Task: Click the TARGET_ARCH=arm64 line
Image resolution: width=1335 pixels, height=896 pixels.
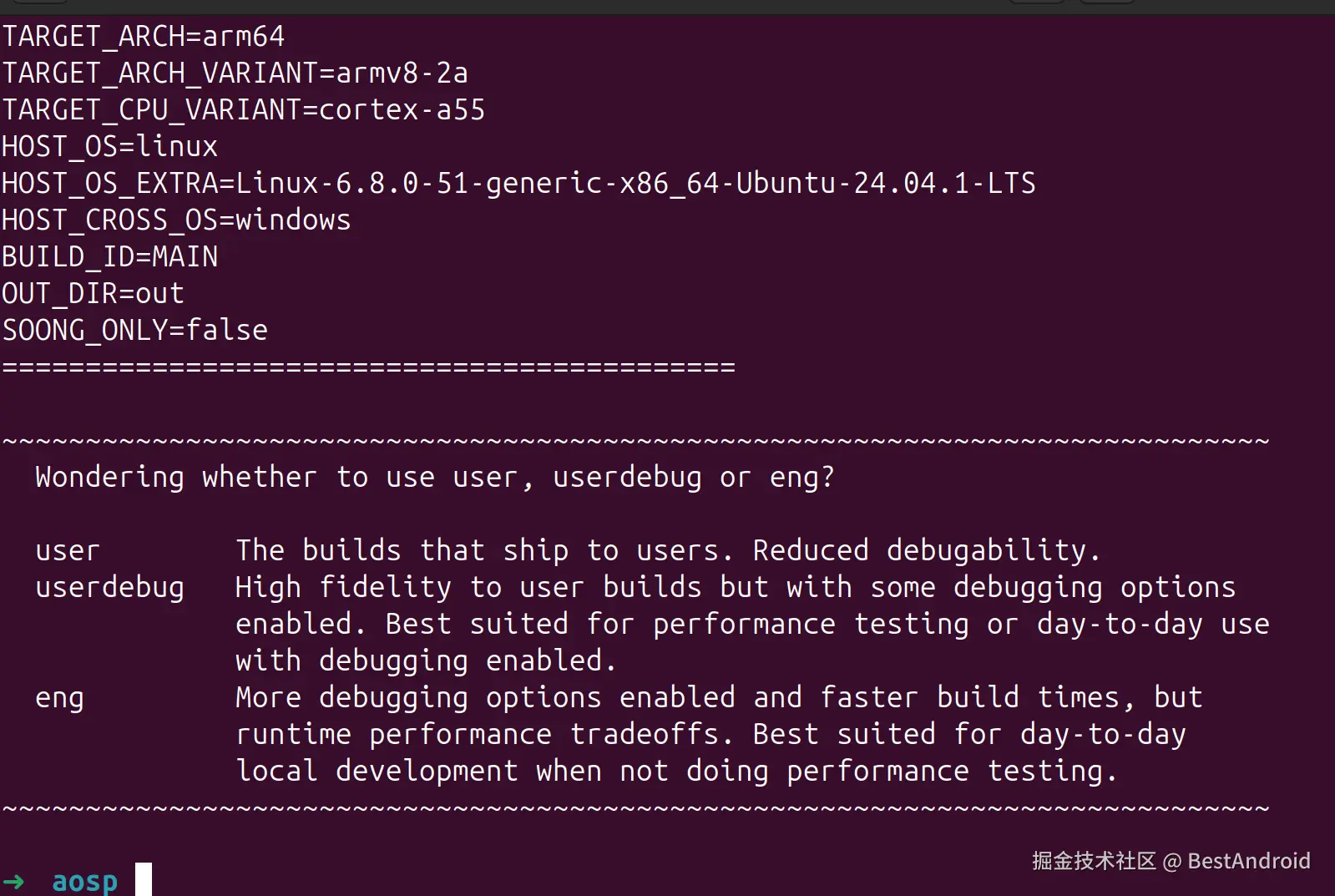Action: click(144, 37)
